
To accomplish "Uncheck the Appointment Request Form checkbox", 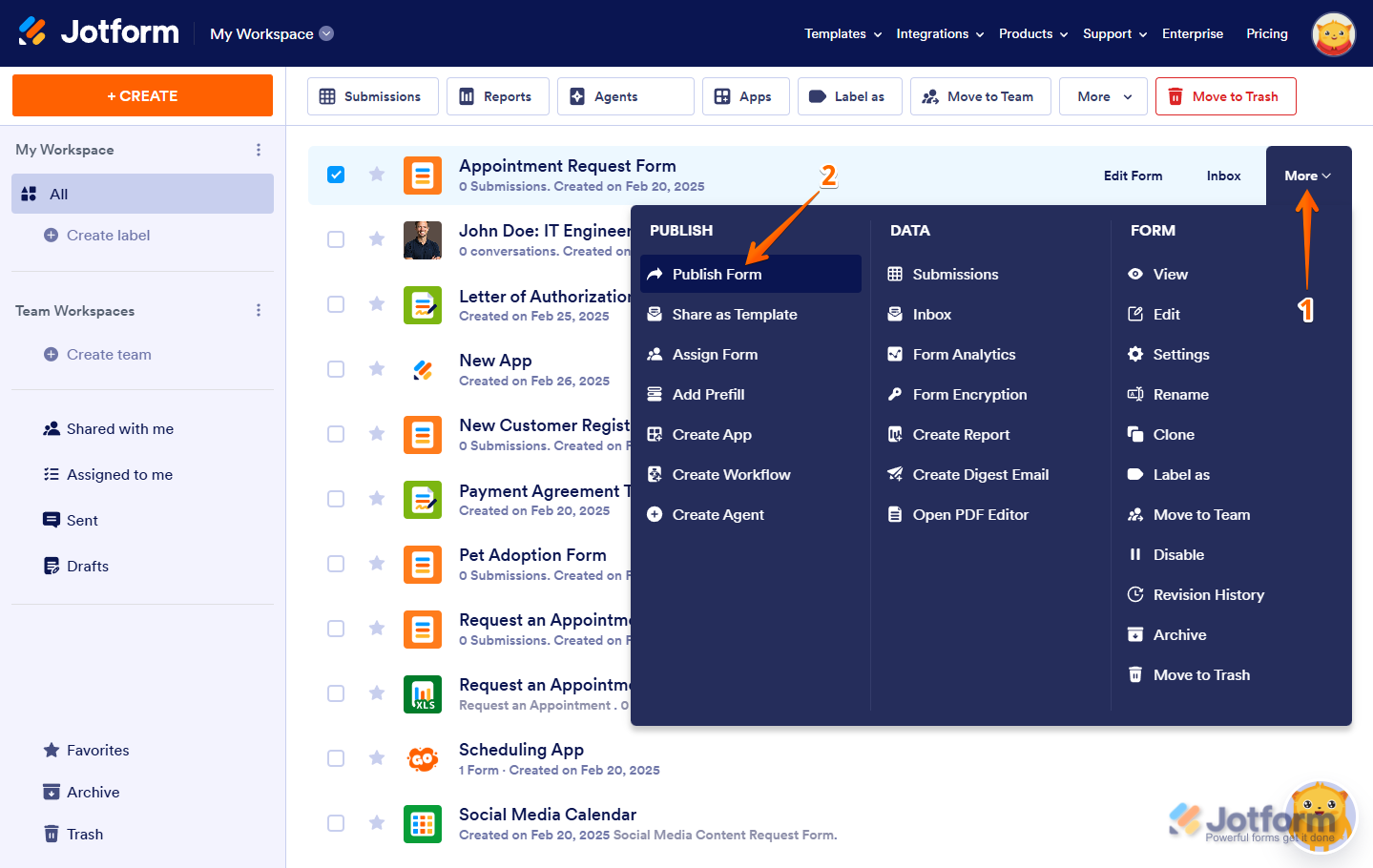I will pos(336,175).
